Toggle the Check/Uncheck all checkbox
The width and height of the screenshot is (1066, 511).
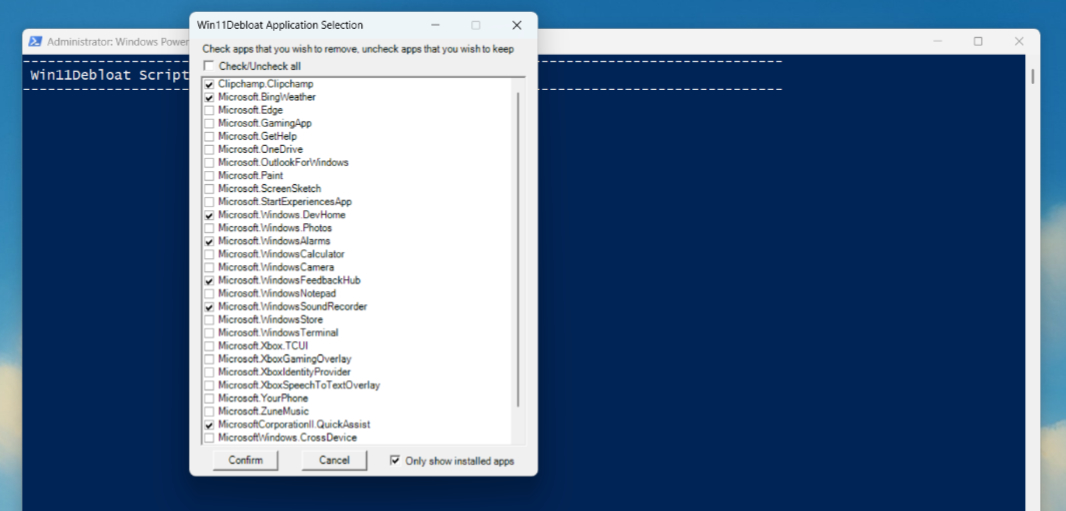click(x=209, y=65)
